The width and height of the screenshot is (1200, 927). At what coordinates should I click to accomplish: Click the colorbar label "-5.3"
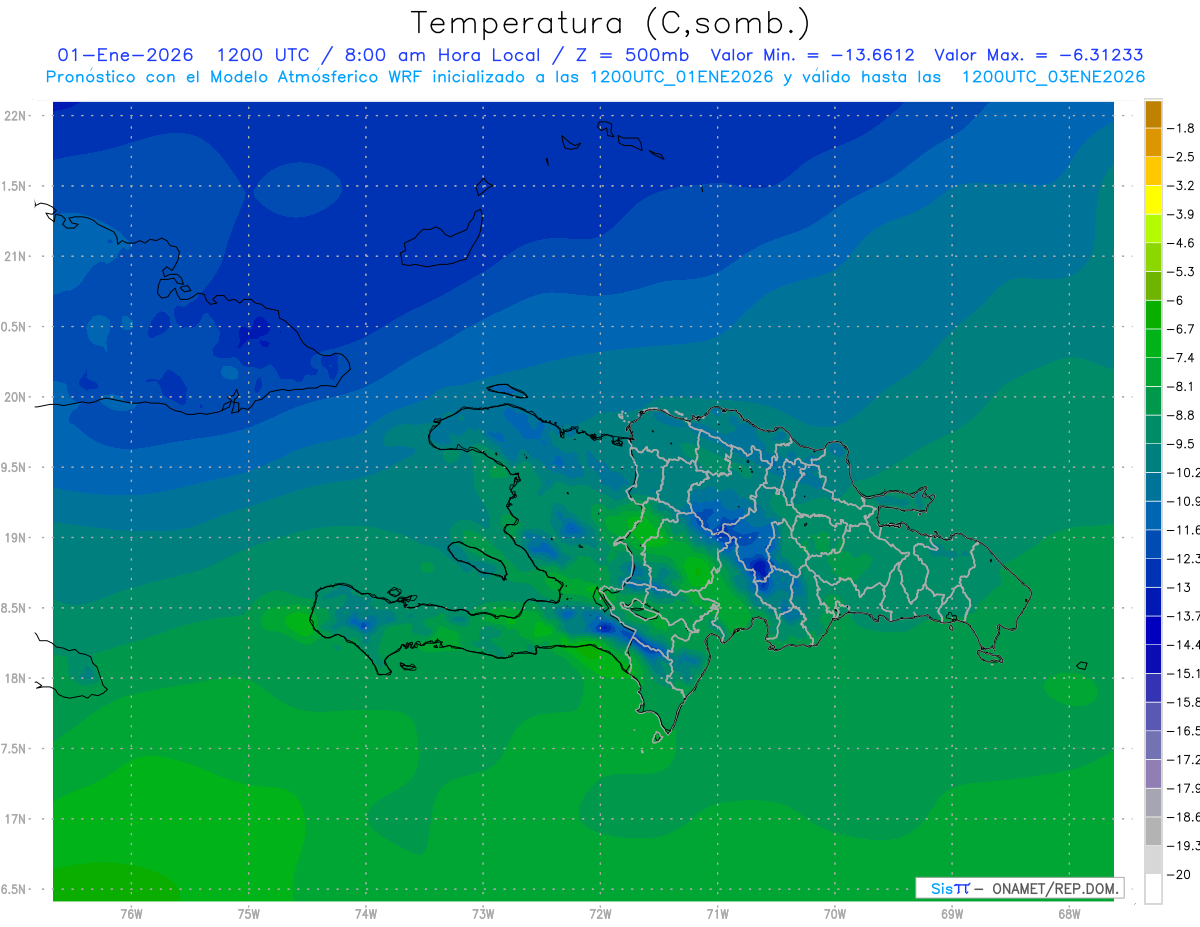[x=1183, y=272]
